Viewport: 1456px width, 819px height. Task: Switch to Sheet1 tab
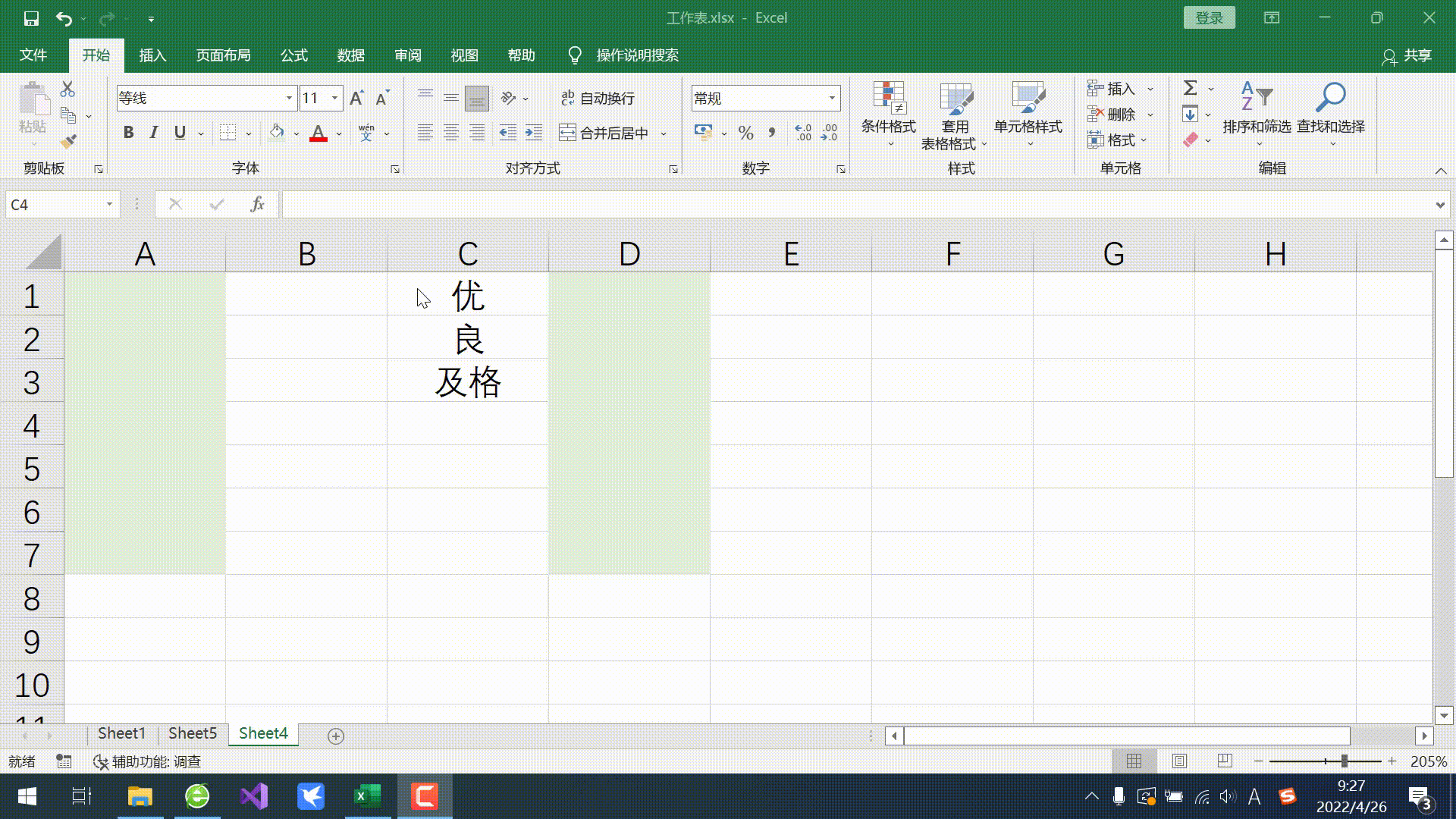121,733
